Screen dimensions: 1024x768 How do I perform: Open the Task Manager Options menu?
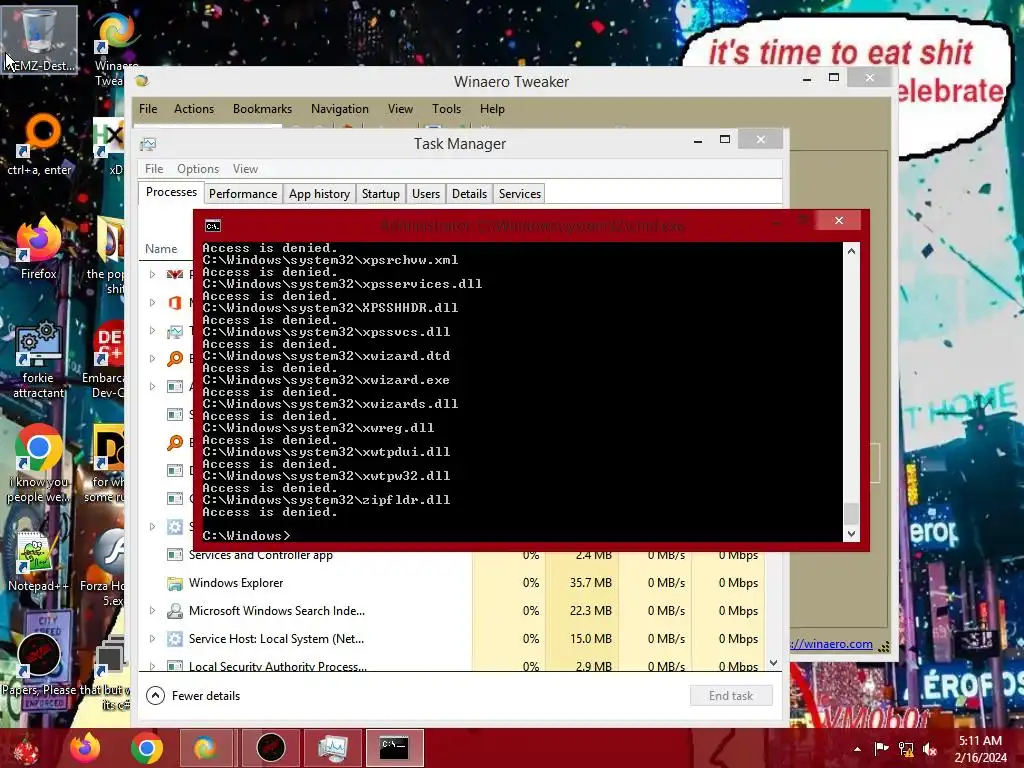tap(198, 169)
